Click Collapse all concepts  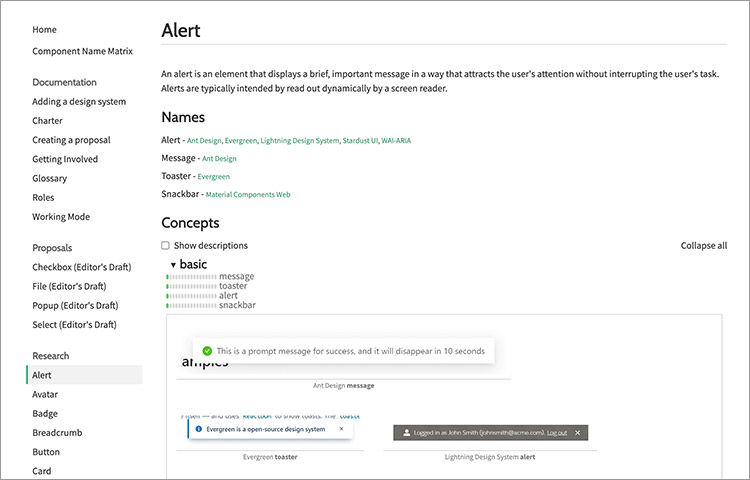point(704,246)
